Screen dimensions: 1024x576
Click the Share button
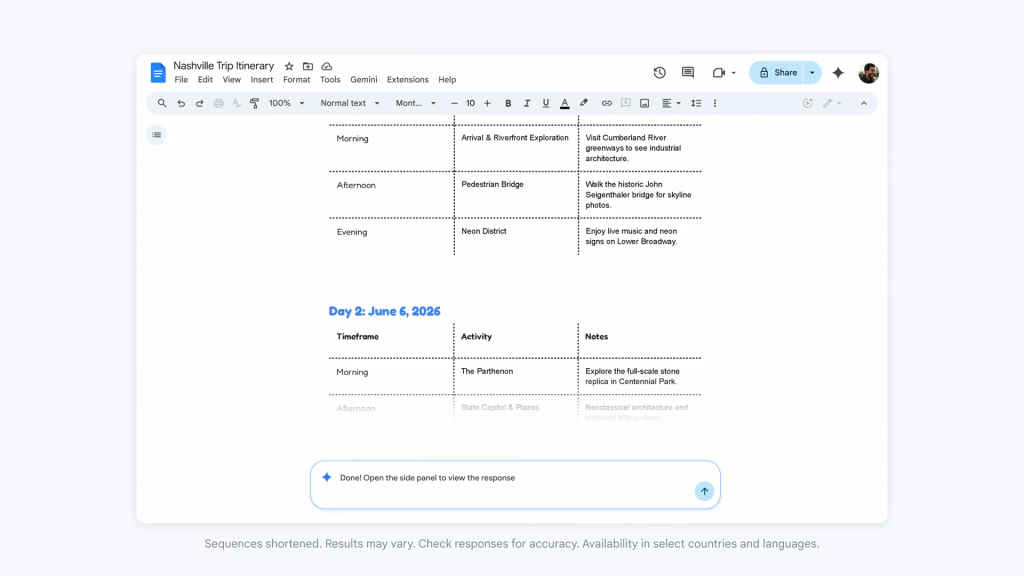point(778,73)
